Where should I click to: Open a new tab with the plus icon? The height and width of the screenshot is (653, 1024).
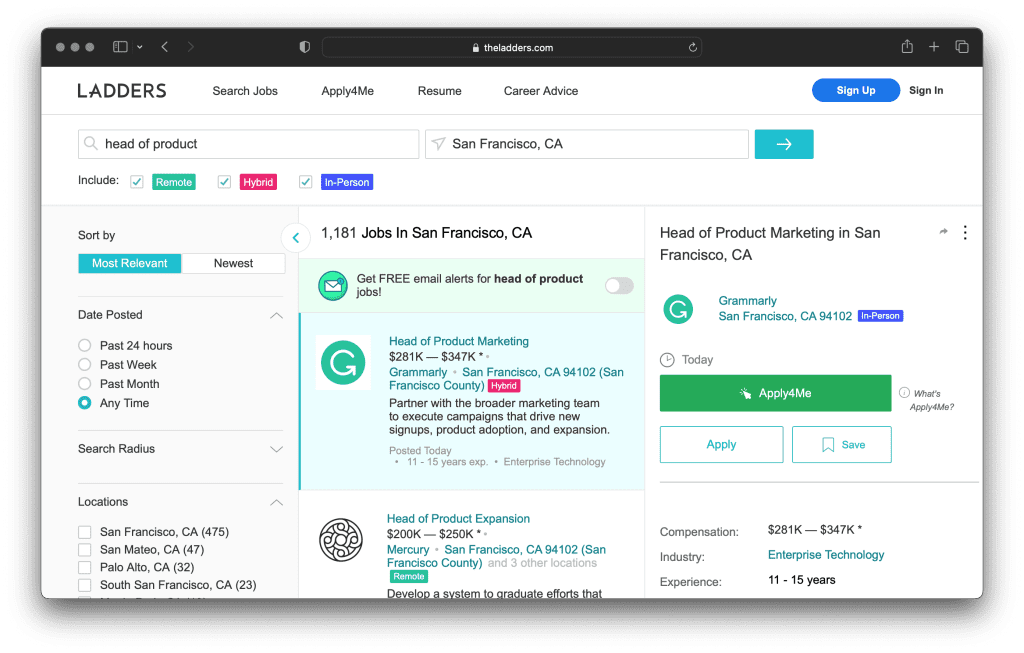coord(934,47)
